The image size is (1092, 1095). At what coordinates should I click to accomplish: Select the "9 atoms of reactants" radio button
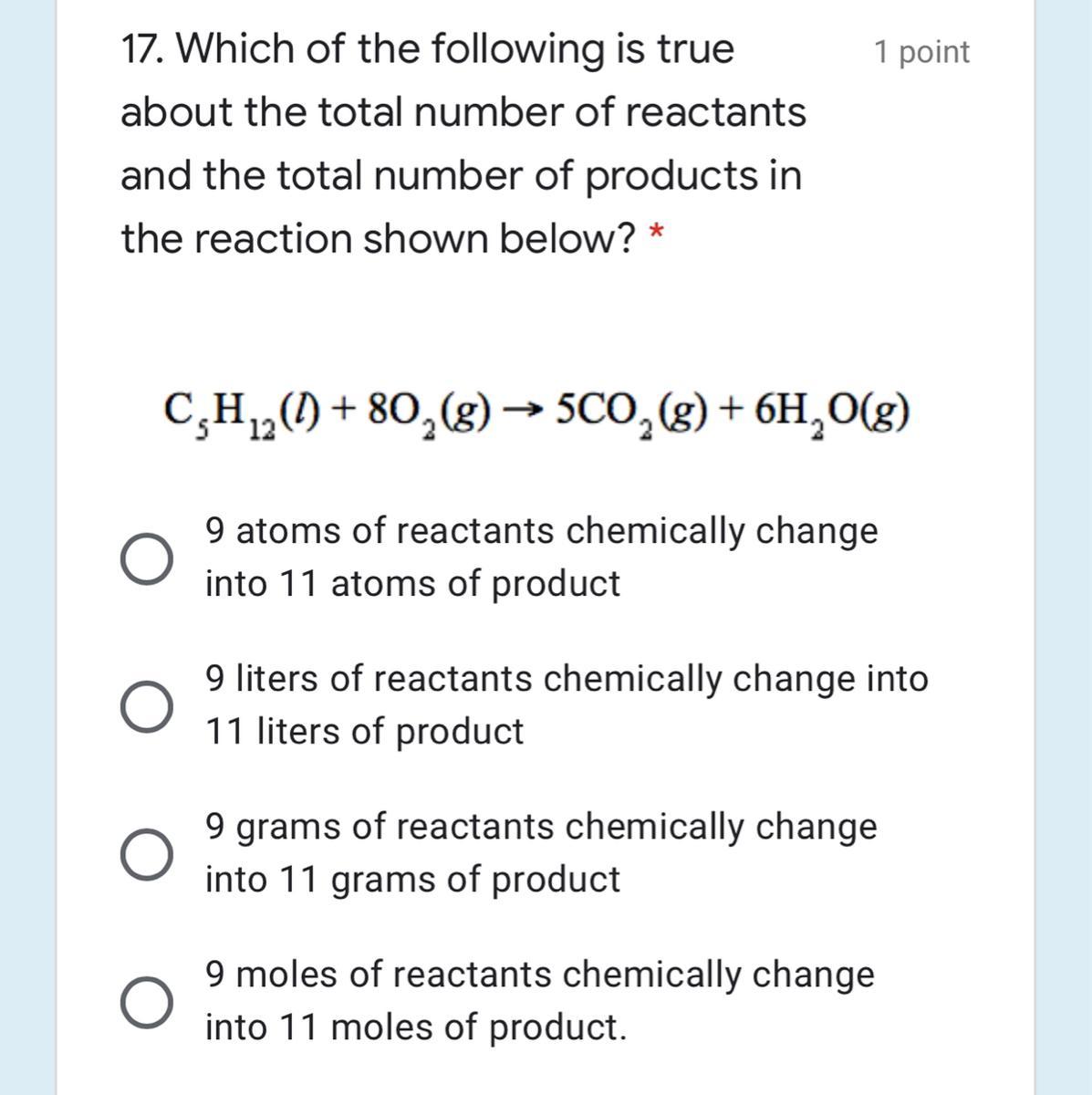point(146,558)
